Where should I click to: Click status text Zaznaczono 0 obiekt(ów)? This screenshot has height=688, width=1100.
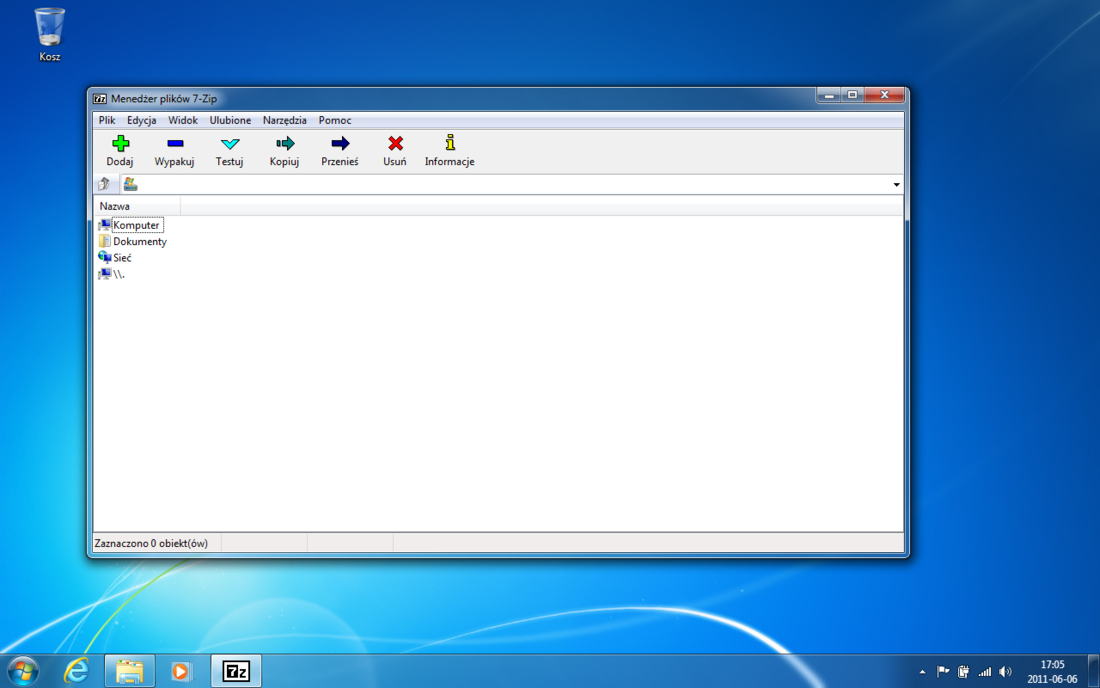click(x=151, y=544)
